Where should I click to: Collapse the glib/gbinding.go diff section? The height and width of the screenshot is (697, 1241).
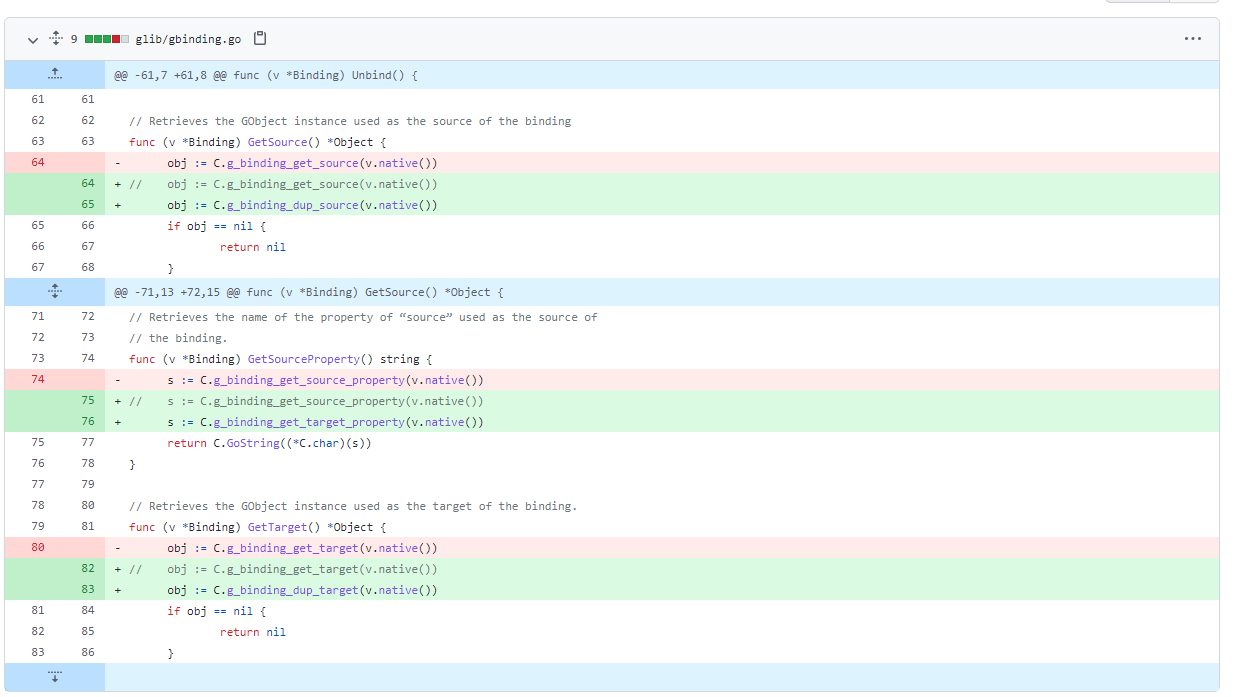point(32,39)
